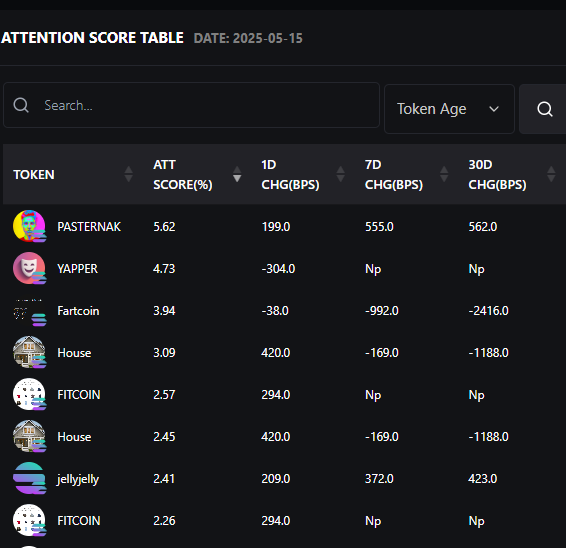The height and width of the screenshot is (548, 566).
Task: Click the second FITCOIN row icon with 2.26
Action: click(29, 520)
